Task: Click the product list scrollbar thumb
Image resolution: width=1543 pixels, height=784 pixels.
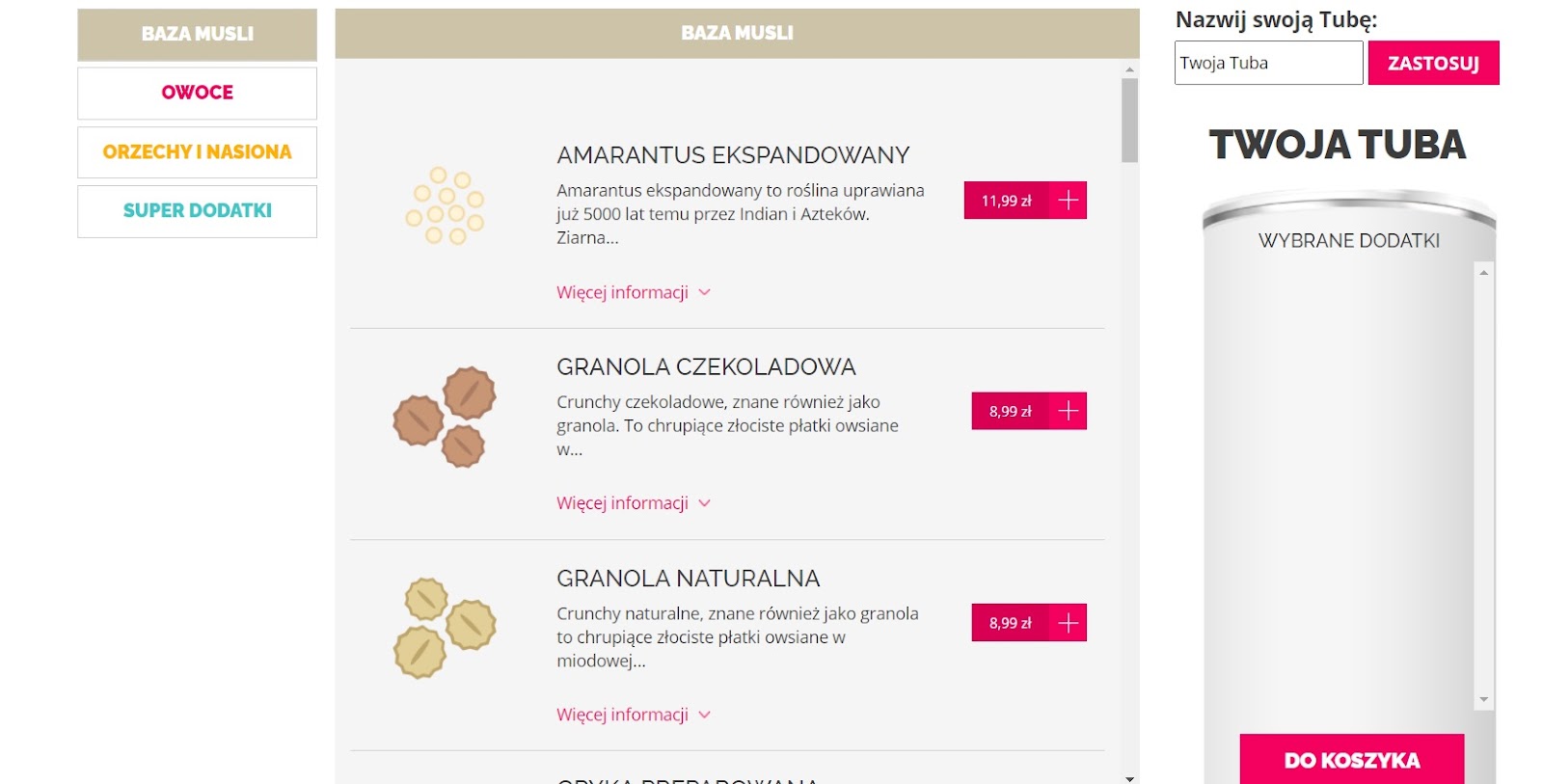Action: (x=1129, y=121)
